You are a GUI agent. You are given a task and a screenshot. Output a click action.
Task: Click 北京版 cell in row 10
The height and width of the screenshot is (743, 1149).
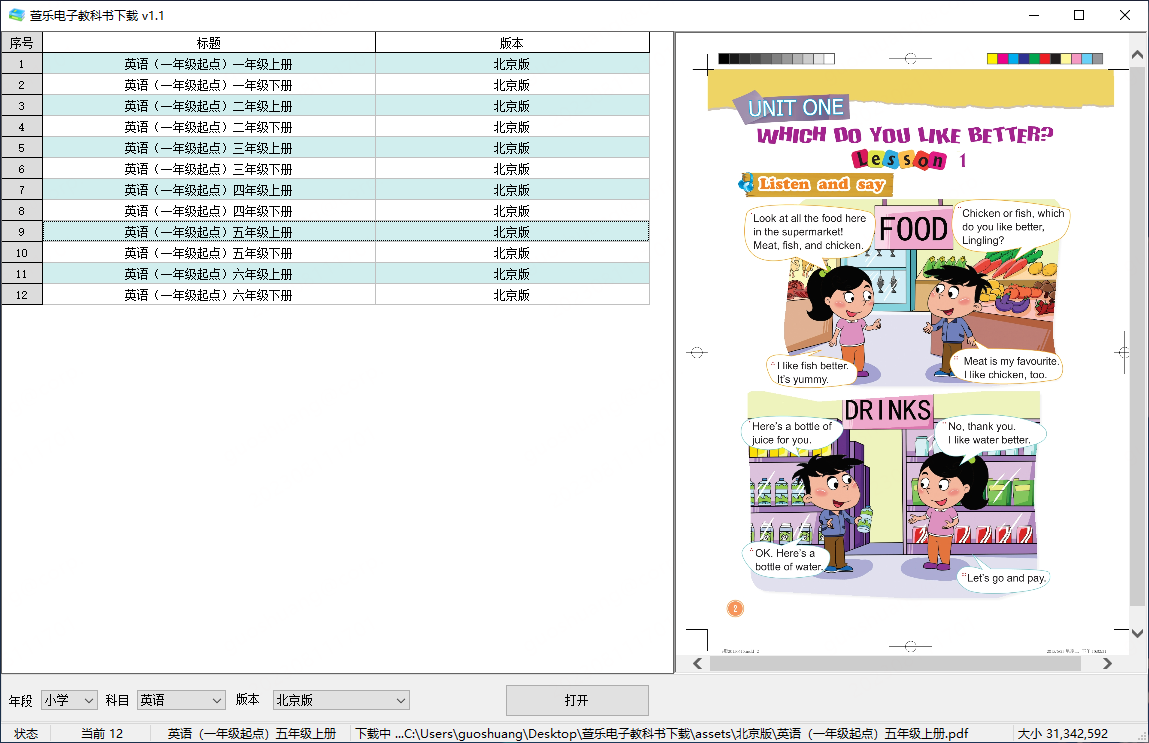(x=512, y=253)
